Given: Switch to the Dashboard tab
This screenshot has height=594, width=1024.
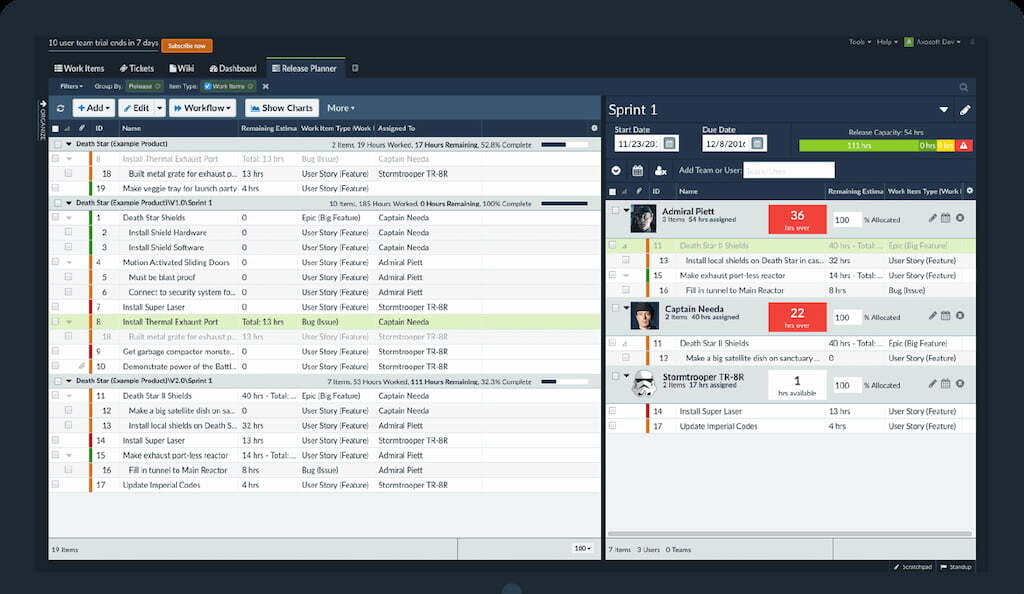Looking at the screenshot, I should click(x=232, y=68).
